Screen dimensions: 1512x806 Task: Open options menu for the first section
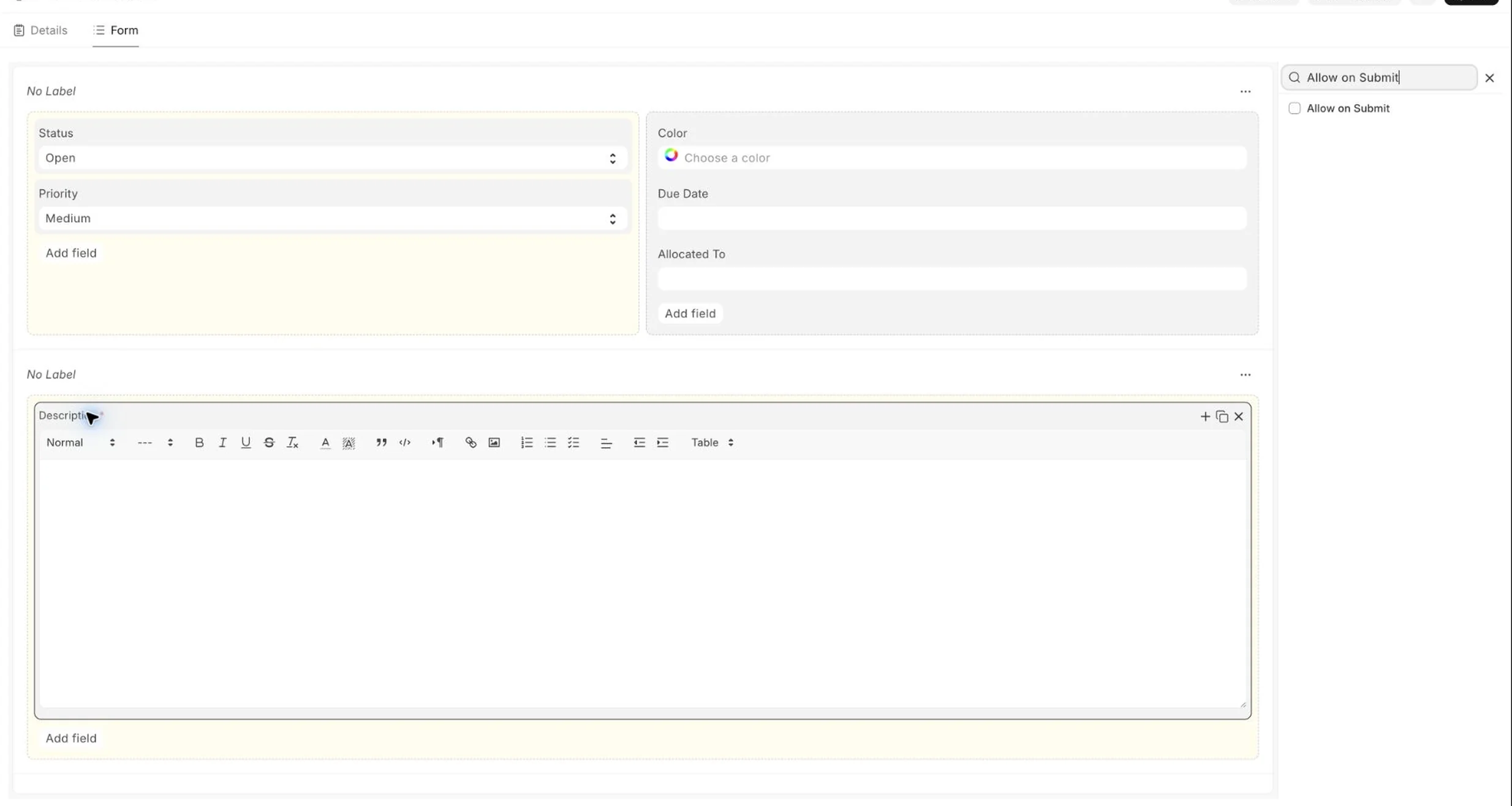point(1246,91)
